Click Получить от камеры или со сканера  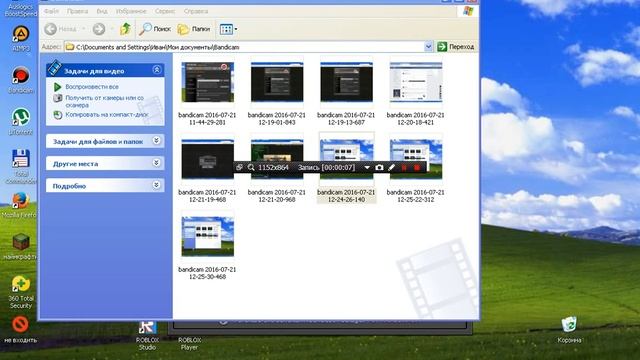coord(104,101)
